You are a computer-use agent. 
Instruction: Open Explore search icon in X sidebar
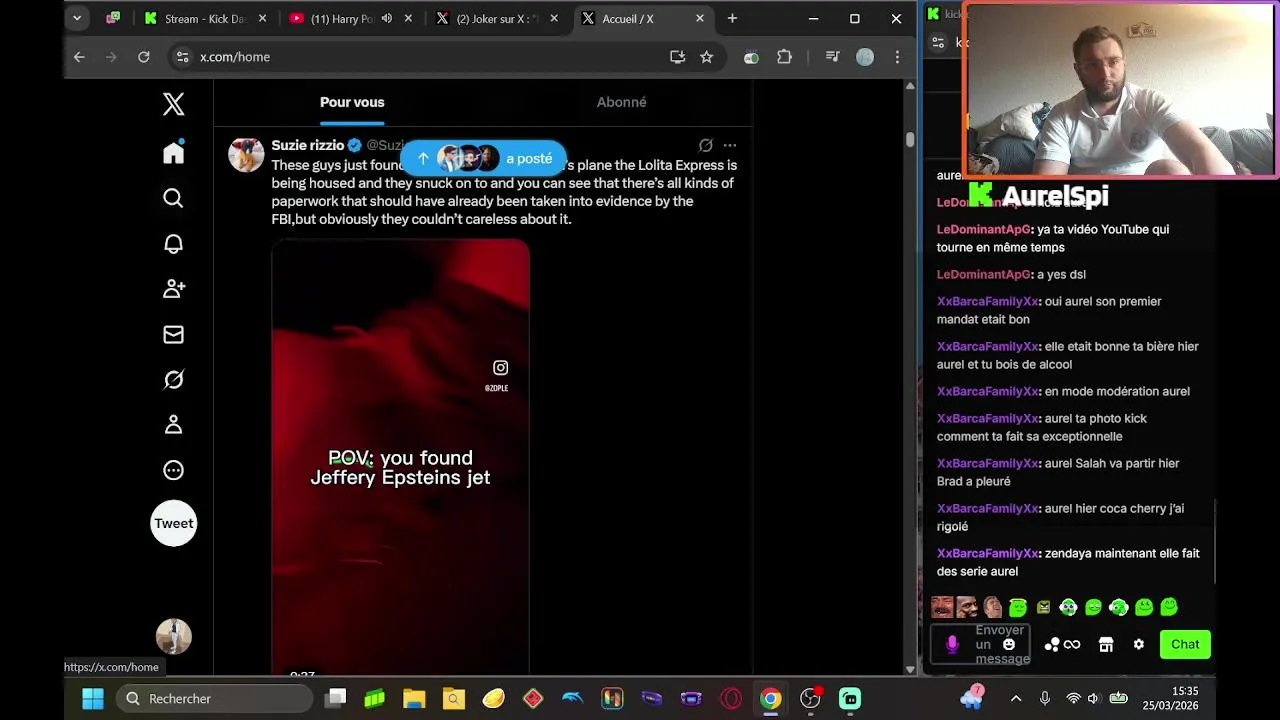173,198
